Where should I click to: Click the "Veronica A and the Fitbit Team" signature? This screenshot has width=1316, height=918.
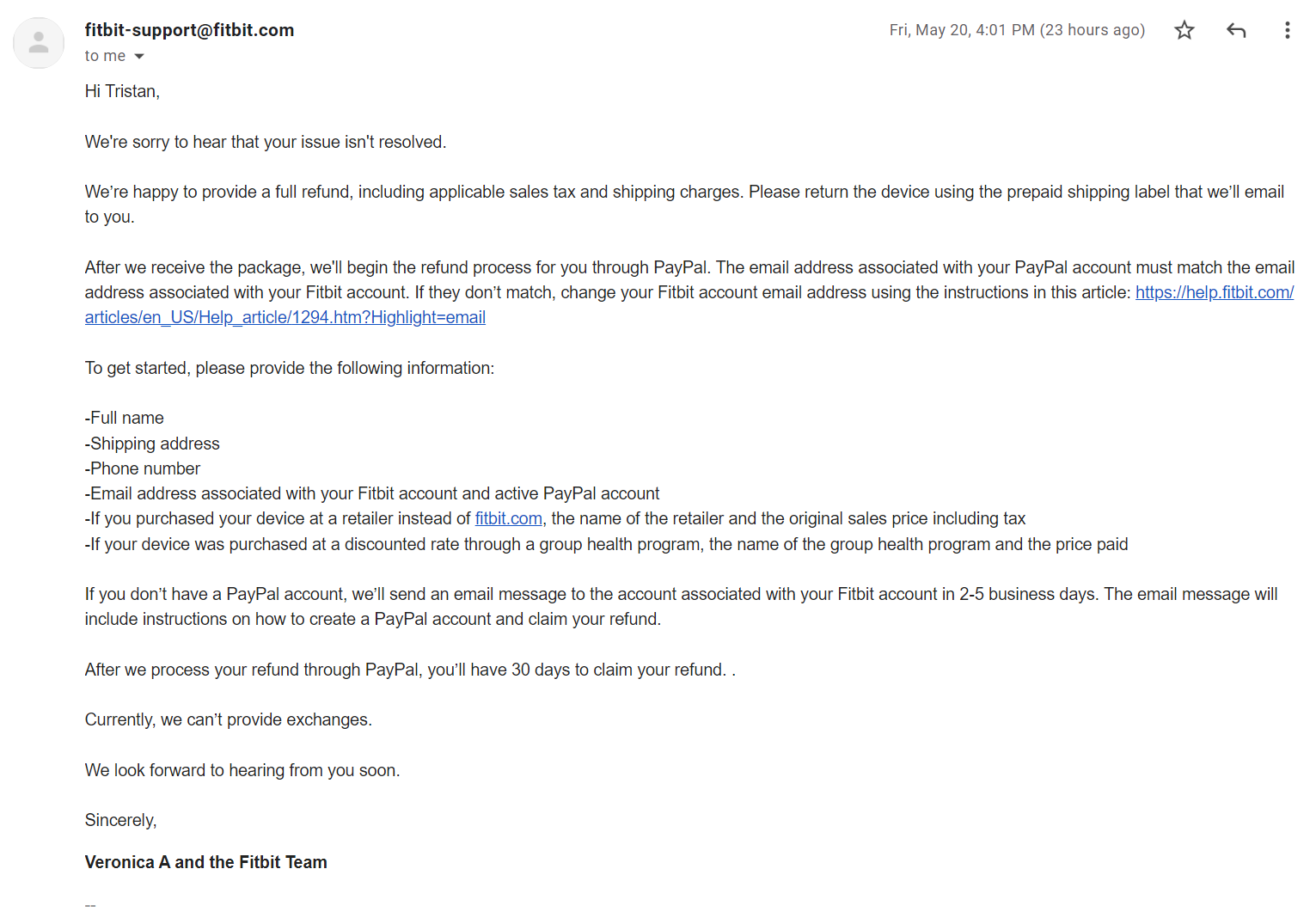pos(206,862)
